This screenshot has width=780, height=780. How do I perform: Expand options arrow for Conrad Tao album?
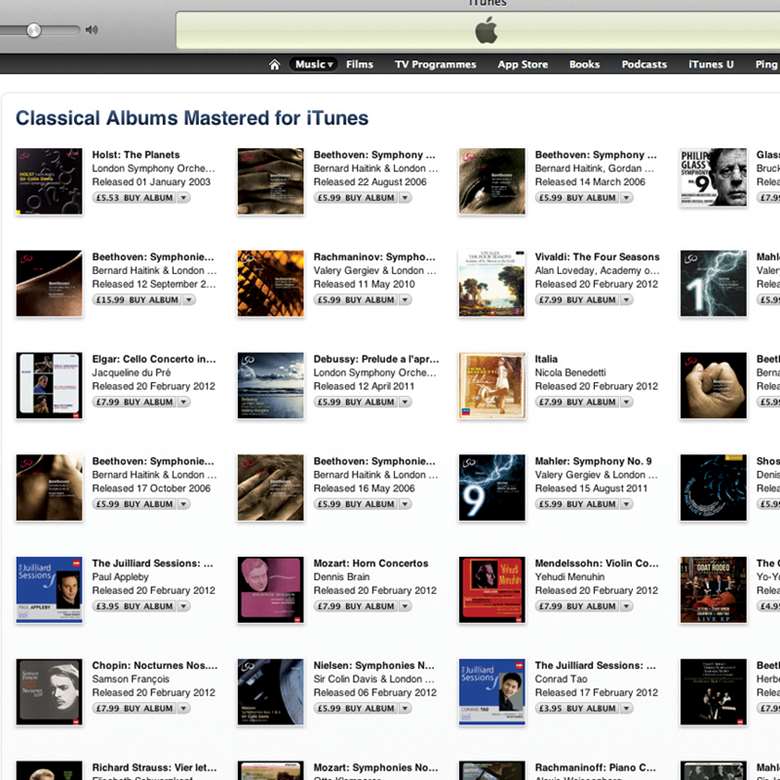click(x=626, y=708)
